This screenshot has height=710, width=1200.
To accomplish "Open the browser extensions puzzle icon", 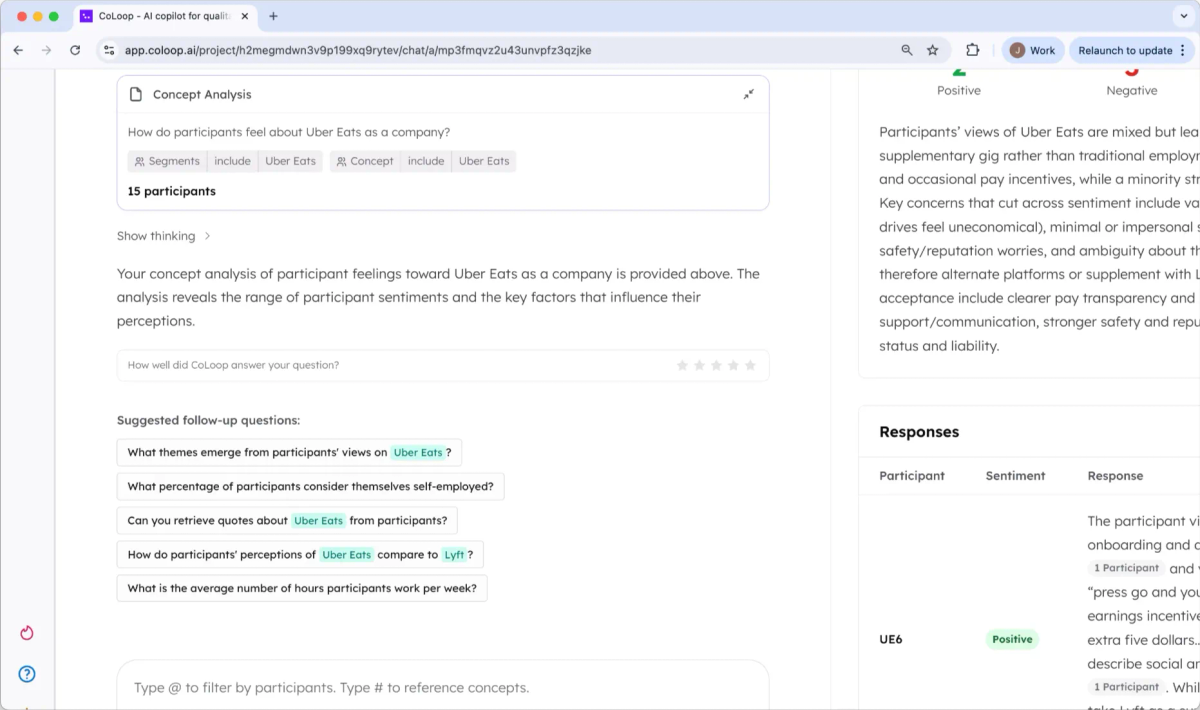I will coord(972,50).
